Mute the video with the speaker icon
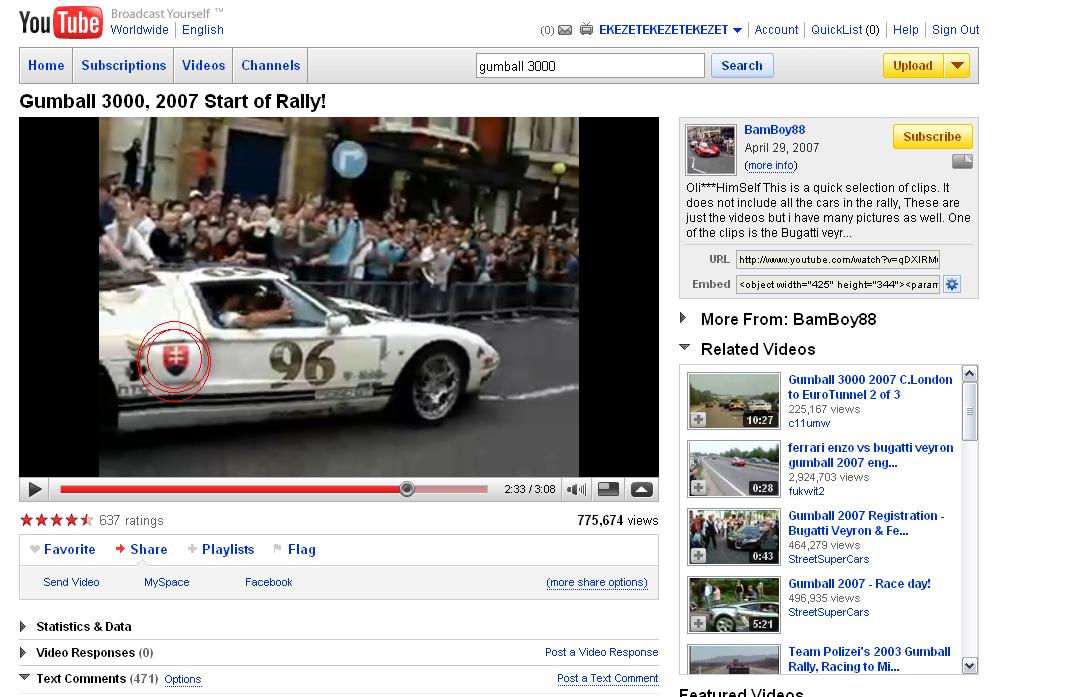 [x=576, y=489]
